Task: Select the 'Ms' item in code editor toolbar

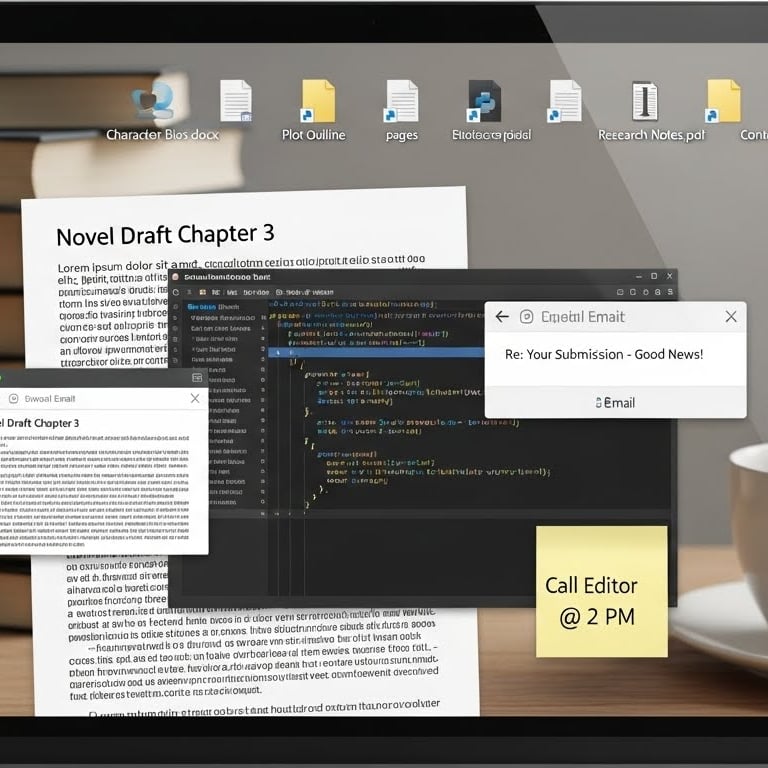Action: pos(232,292)
